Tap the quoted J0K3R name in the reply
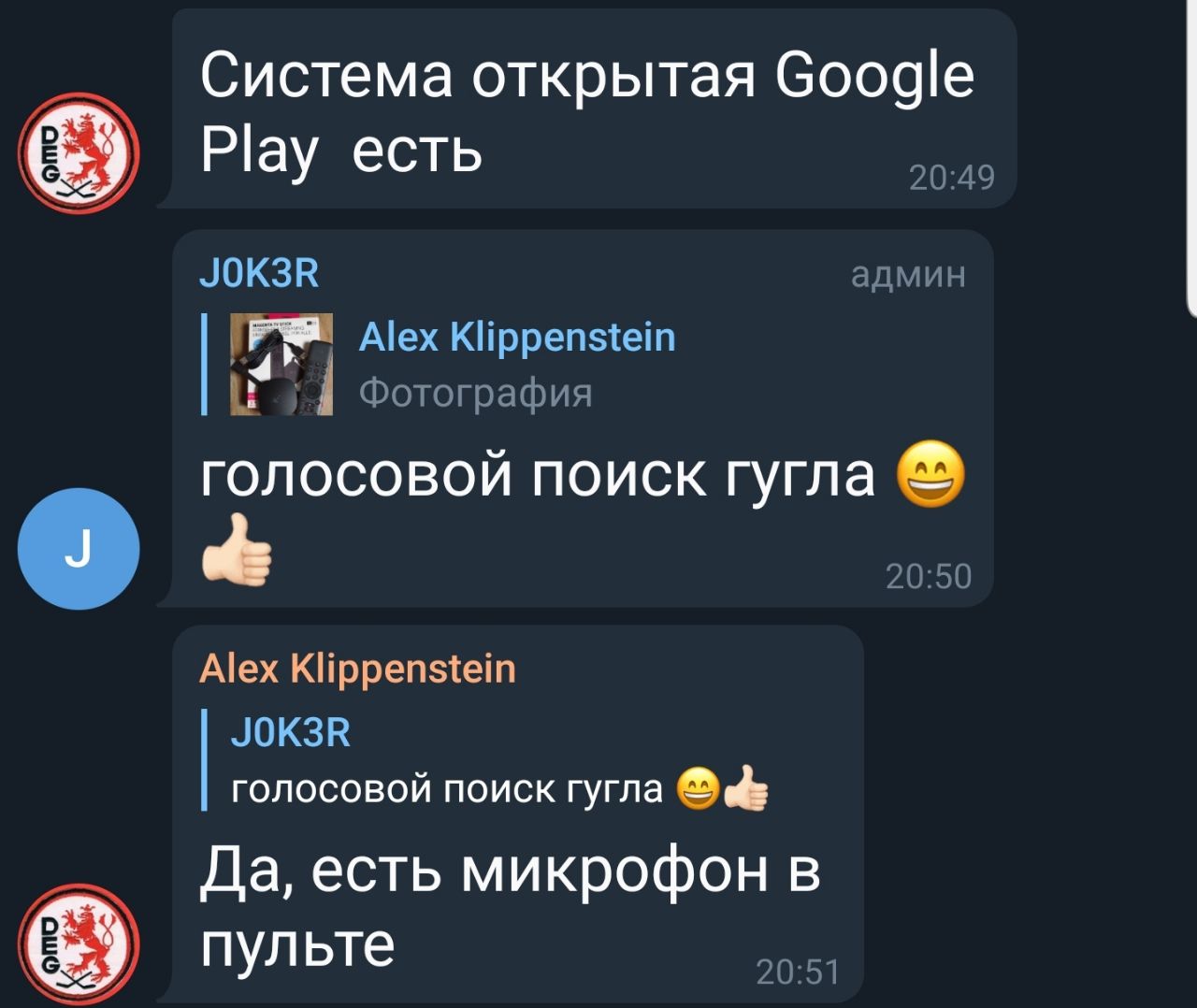 point(290,732)
